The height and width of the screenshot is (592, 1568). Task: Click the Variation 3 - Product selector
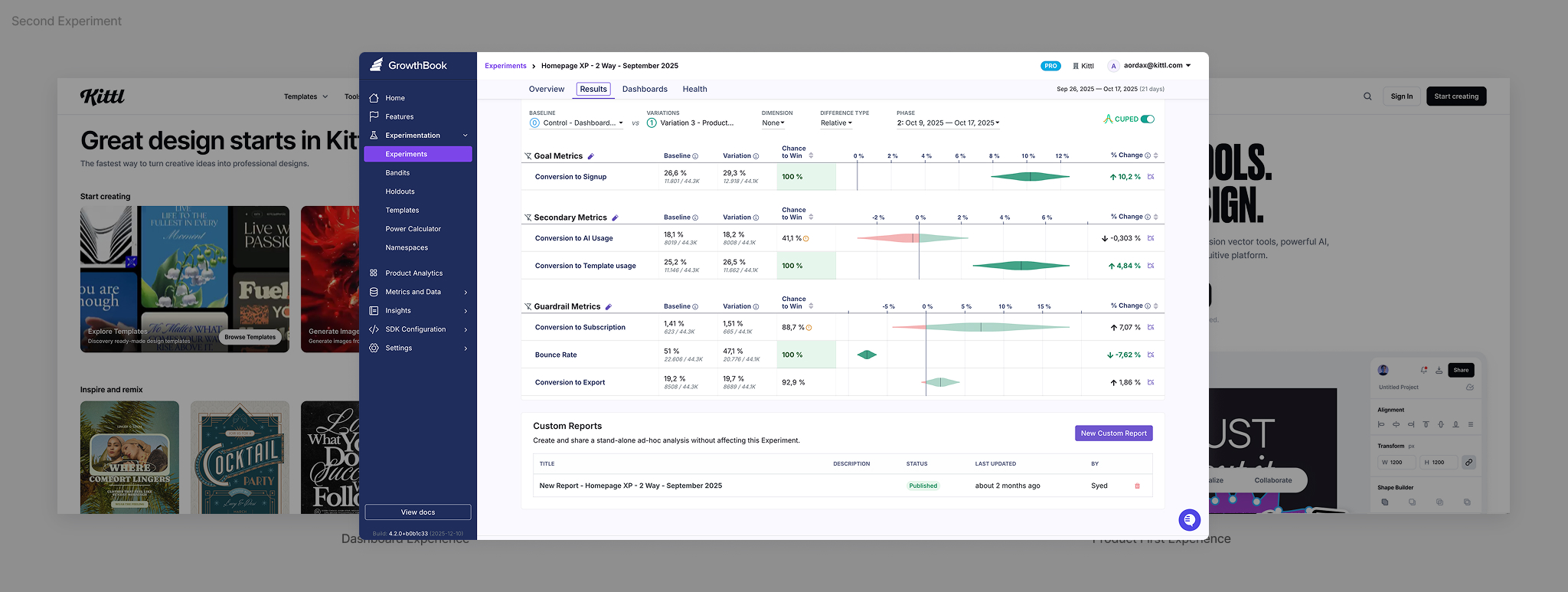click(691, 123)
